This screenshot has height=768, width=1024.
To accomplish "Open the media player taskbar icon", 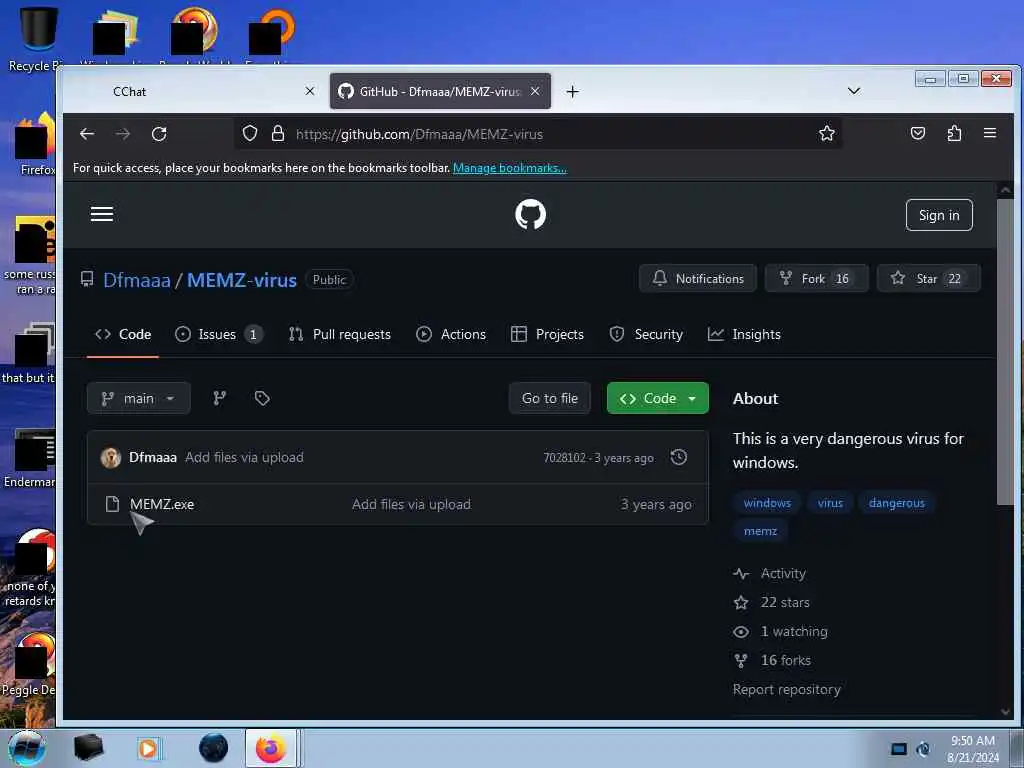I will [x=149, y=748].
